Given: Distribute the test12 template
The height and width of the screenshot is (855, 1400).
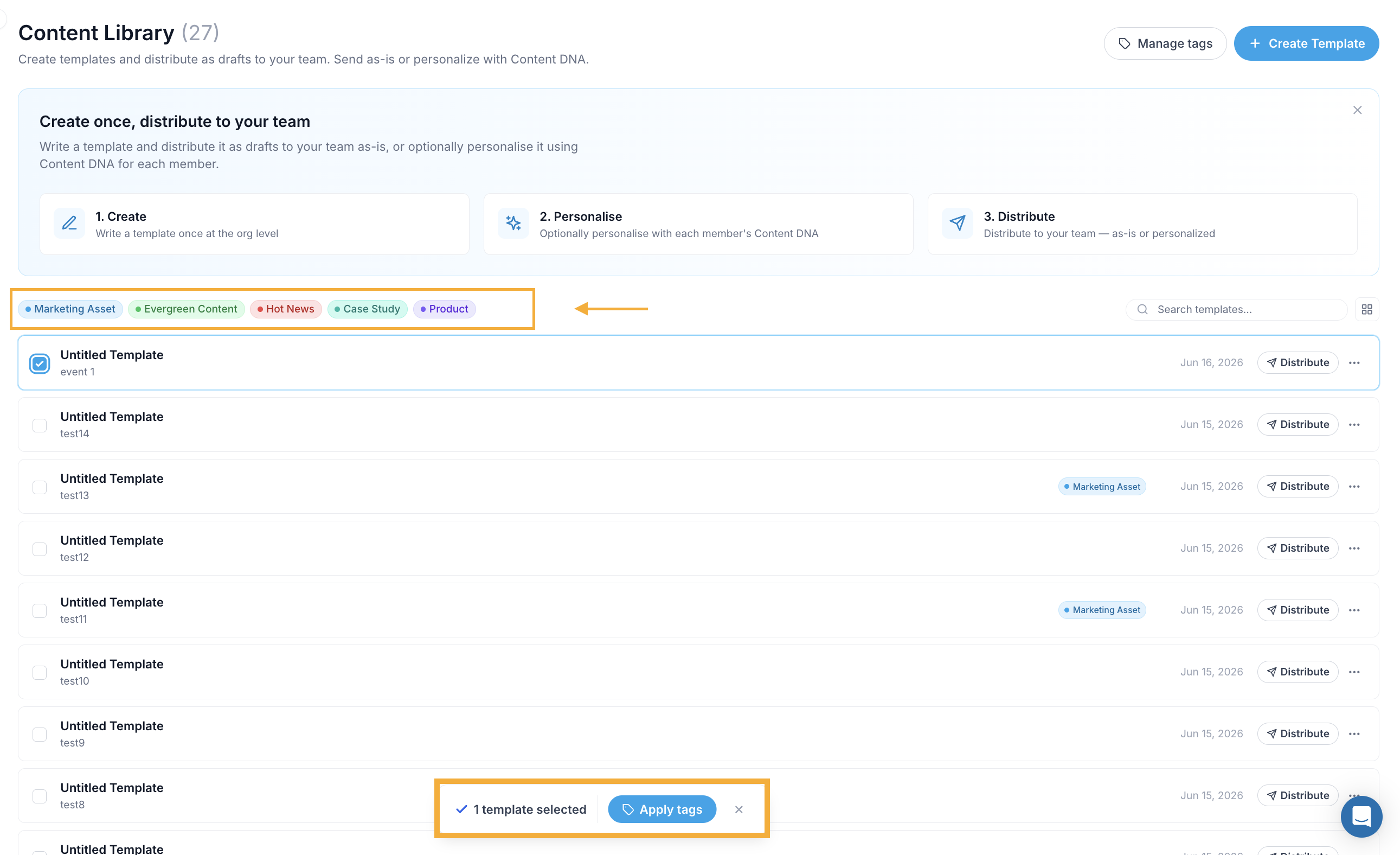Looking at the screenshot, I should 1298,548.
